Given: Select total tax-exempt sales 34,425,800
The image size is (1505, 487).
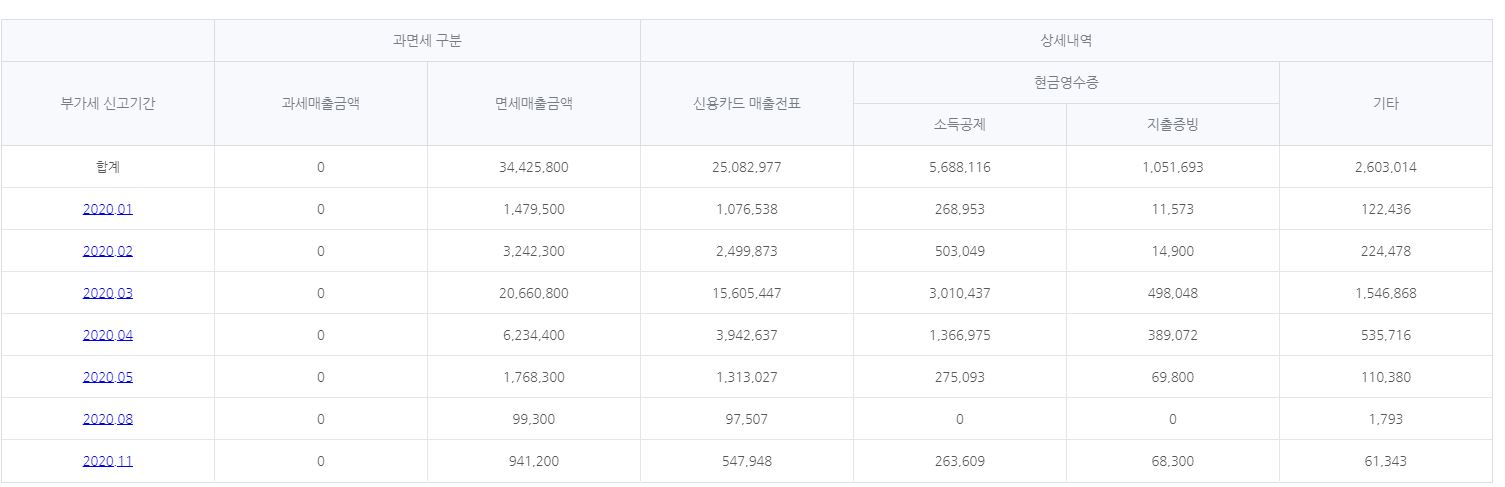Looking at the screenshot, I should pyautogui.click(x=533, y=167).
